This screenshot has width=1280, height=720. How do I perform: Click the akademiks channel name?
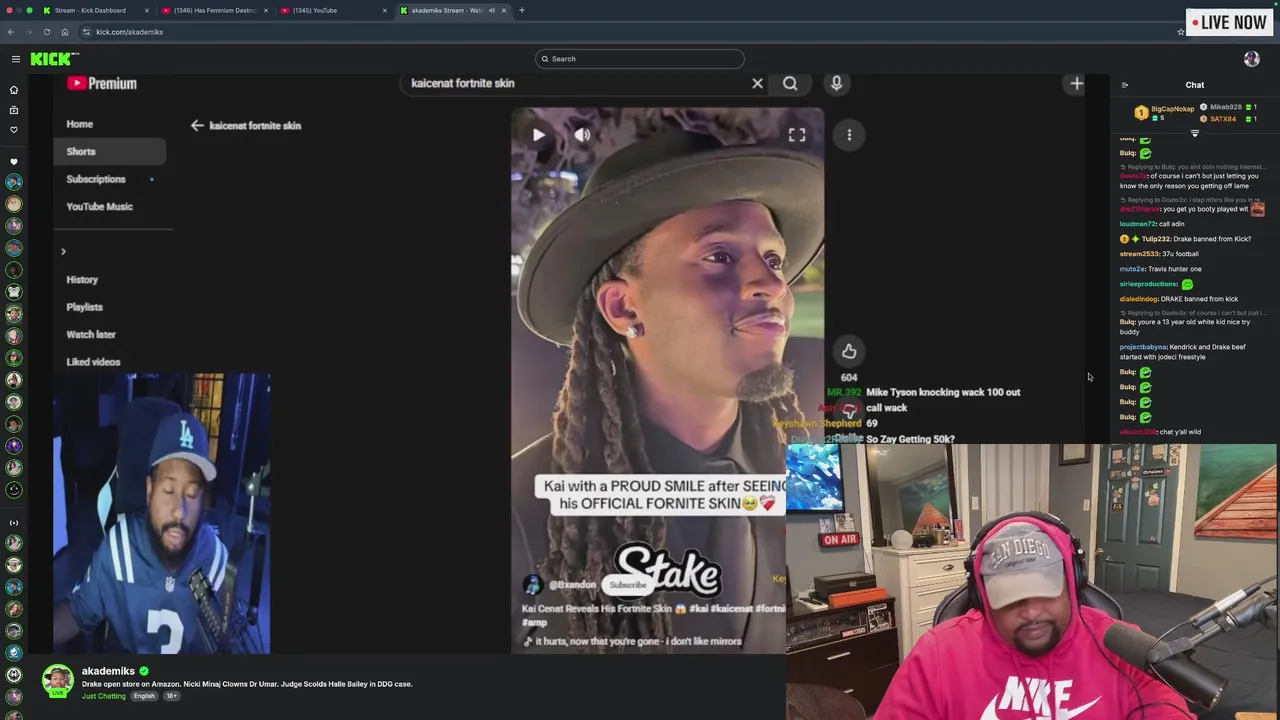click(x=108, y=671)
